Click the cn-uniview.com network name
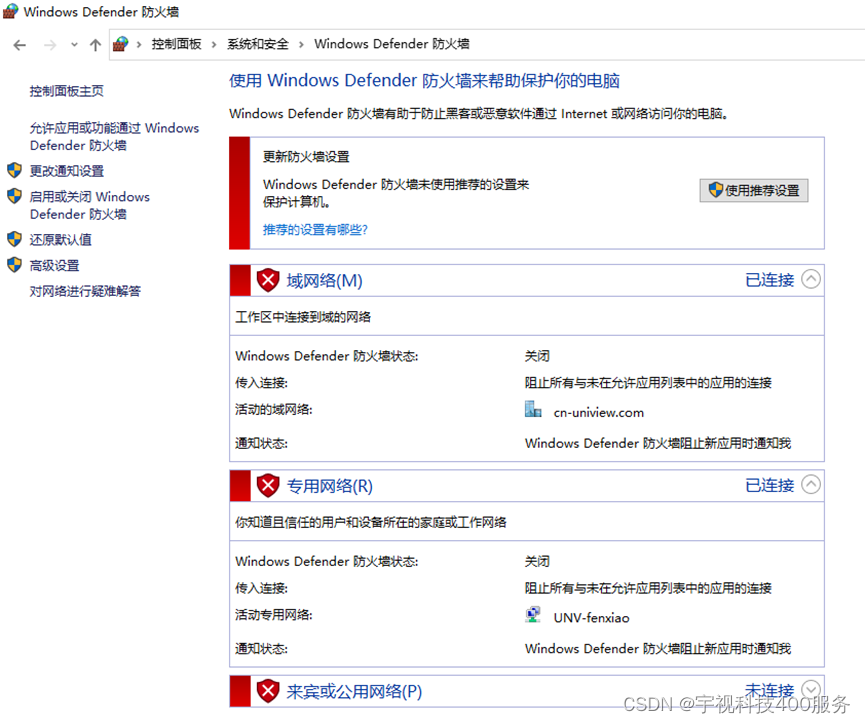The width and height of the screenshot is (865, 723). pos(599,413)
